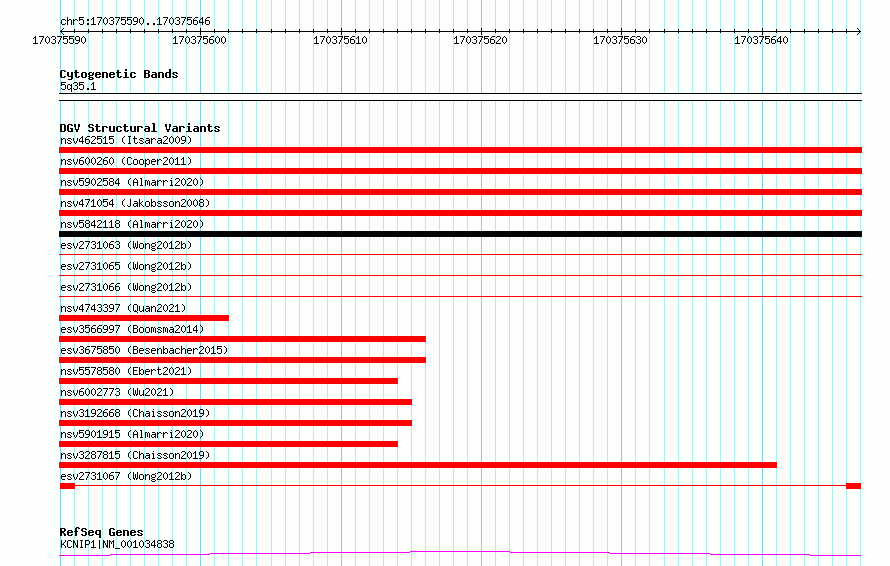Screen dimensions: 890x566
Task: Click the red bar for nsv5901915
Action: (x=229, y=444)
